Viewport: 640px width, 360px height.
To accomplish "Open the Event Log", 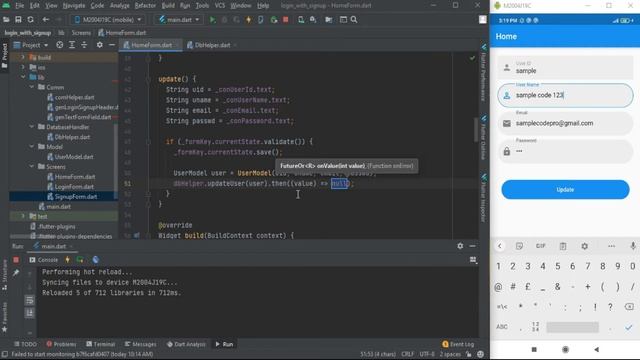I will coord(458,344).
